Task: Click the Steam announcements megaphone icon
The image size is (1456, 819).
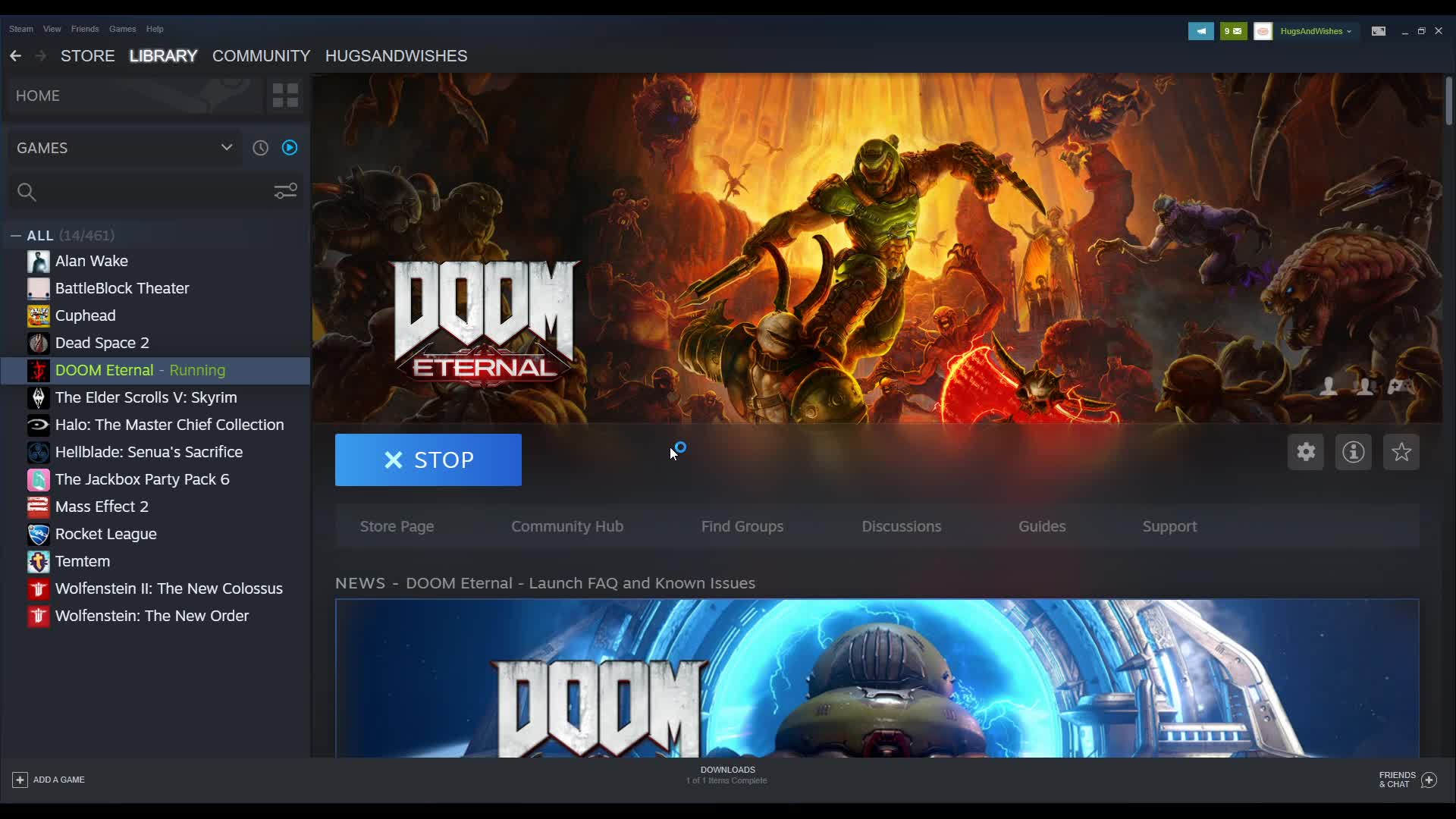Action: 1200,31
